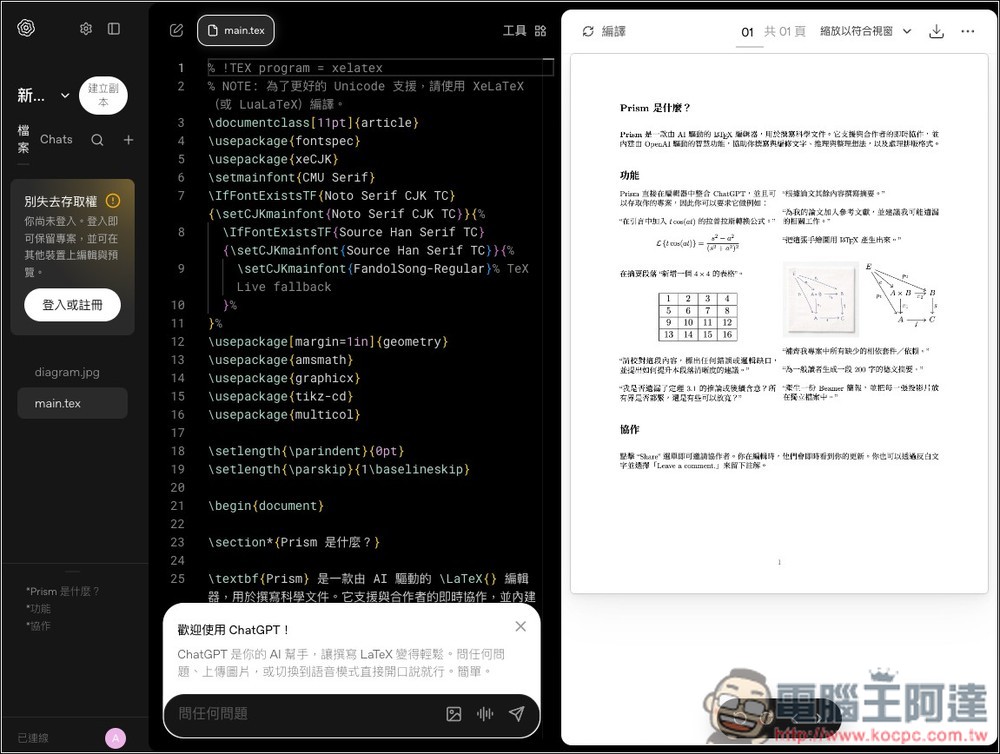Viewport: 1000px width, 754px height.
Task: Close the ChatGPT welcome popup
Action: 520,626
